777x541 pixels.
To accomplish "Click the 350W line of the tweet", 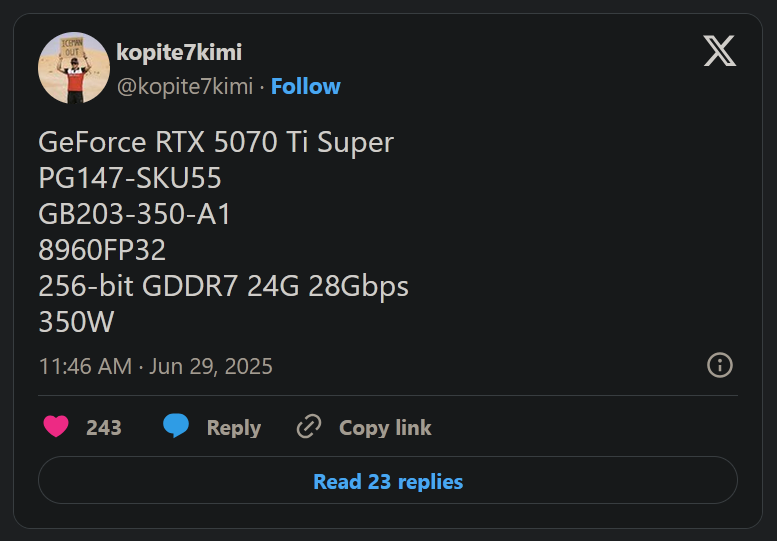I will [x=76, y=322].
